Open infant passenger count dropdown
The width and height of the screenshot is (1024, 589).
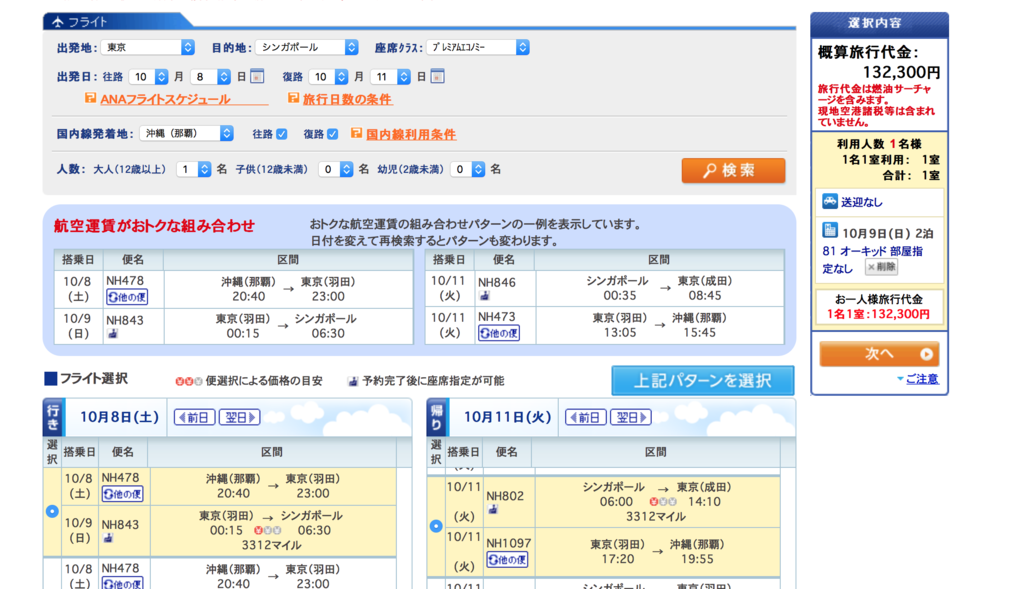468,169
